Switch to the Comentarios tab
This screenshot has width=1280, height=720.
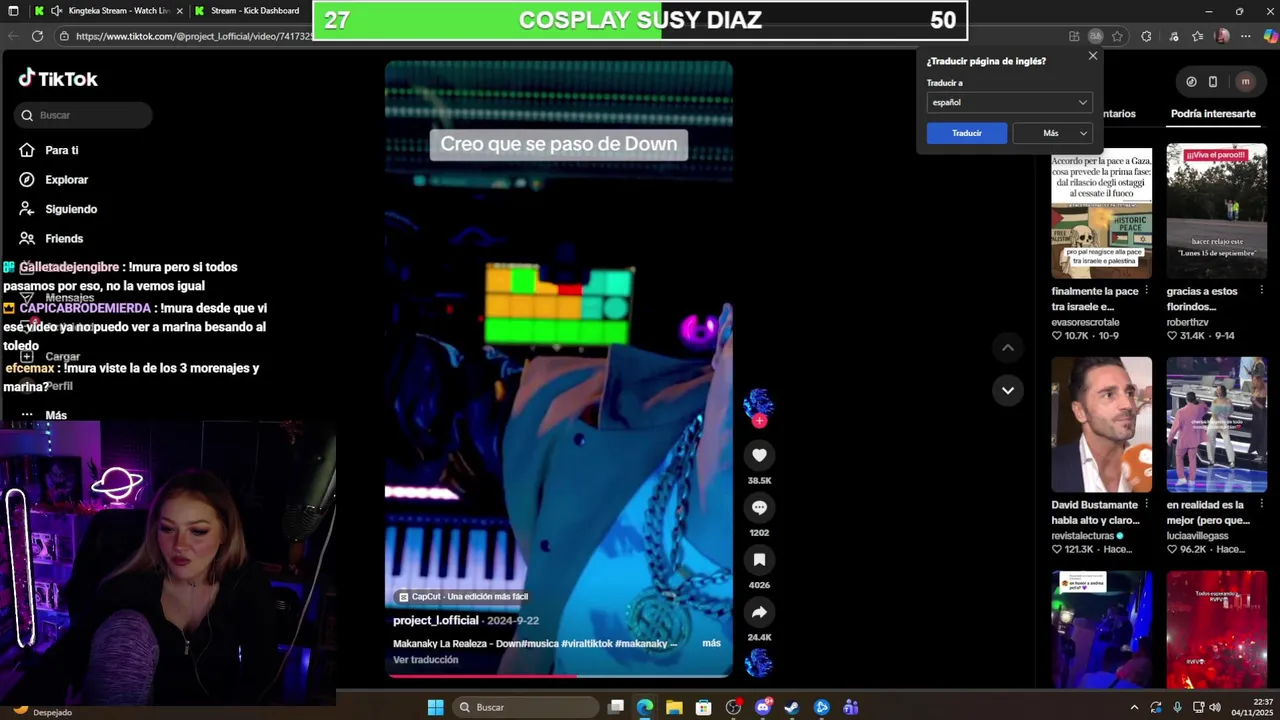pos(1118,114)
